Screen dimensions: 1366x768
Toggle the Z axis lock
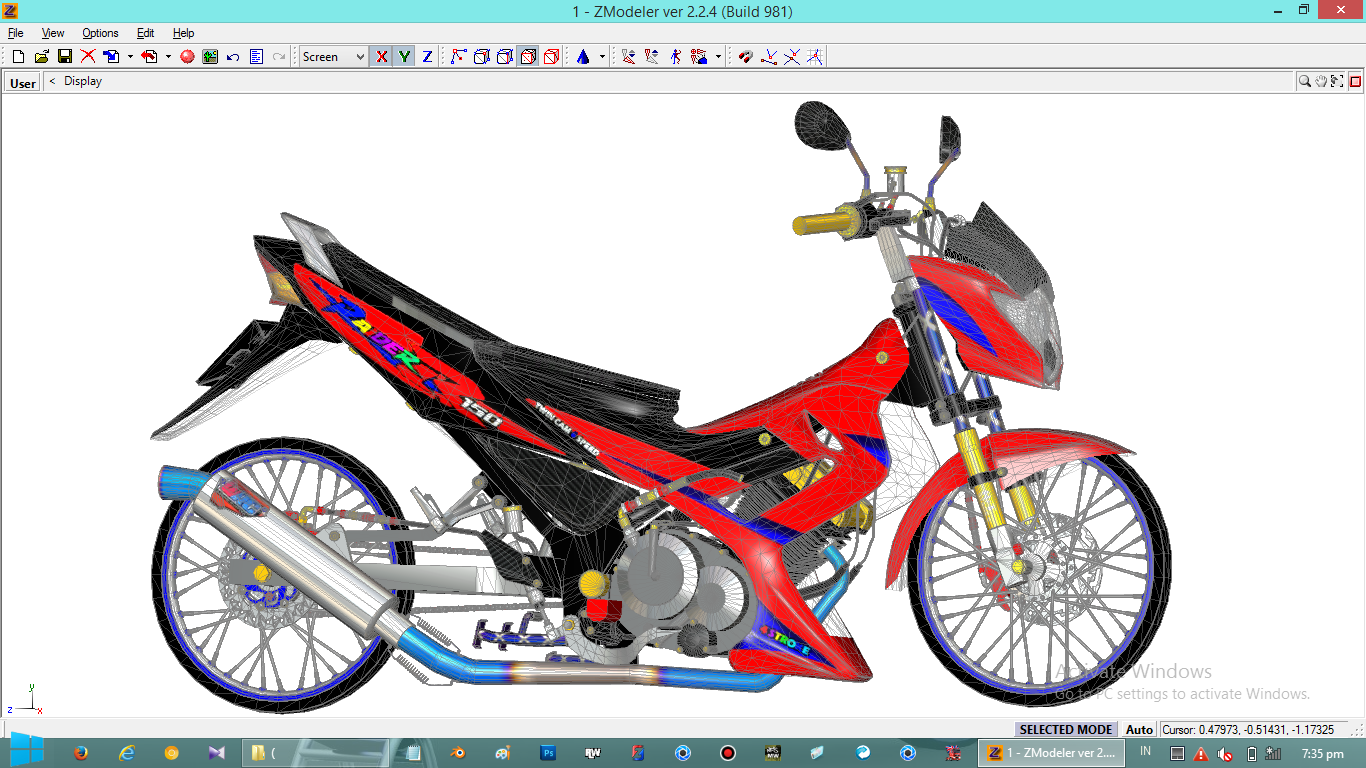tap(427, 57)
